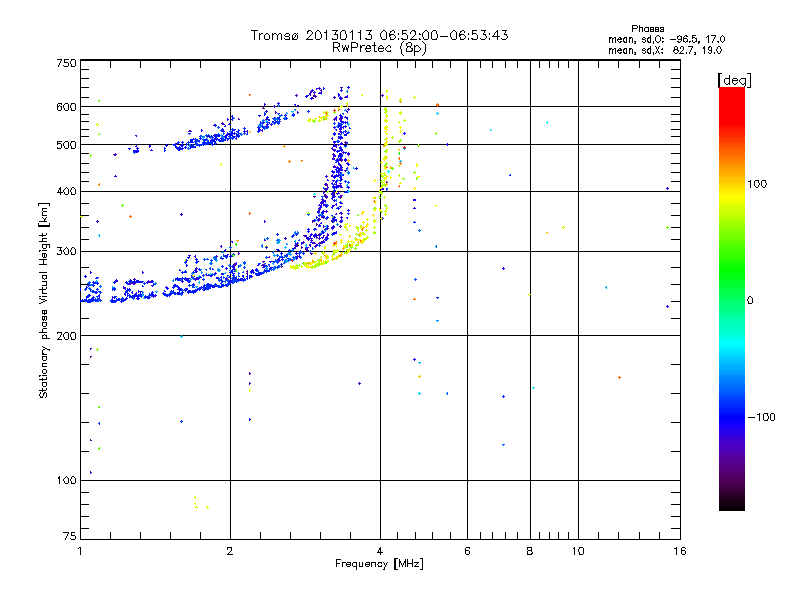Click the y-axis tick label '500'
The height and width of the screenshot is (600, 800).
tap(66, 145)
